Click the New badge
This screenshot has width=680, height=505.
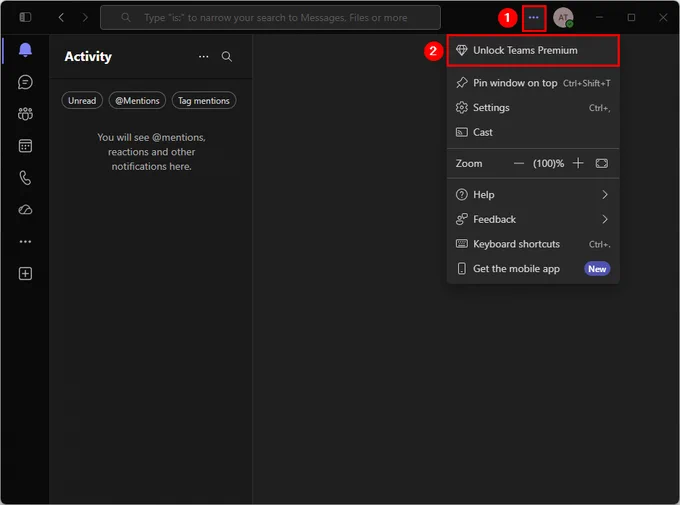pyautogui.click(x=597, y=269)
